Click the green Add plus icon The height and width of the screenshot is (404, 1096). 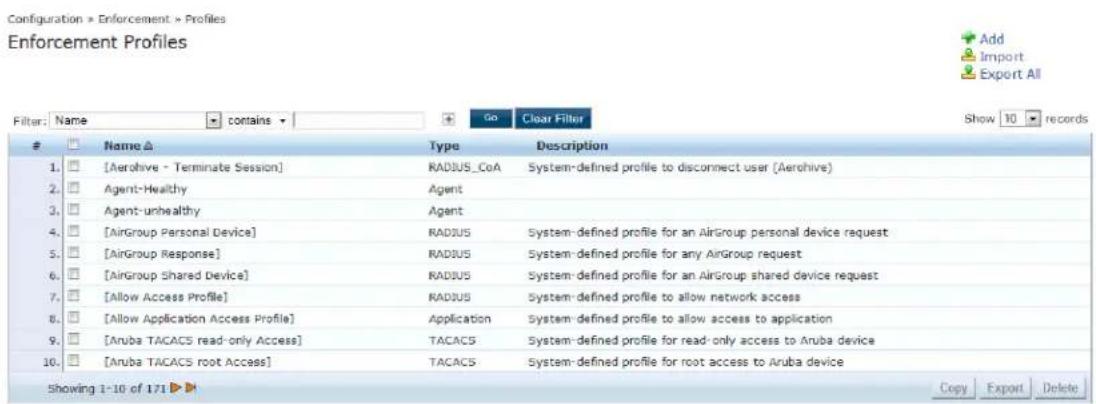[x=968, y=38]
